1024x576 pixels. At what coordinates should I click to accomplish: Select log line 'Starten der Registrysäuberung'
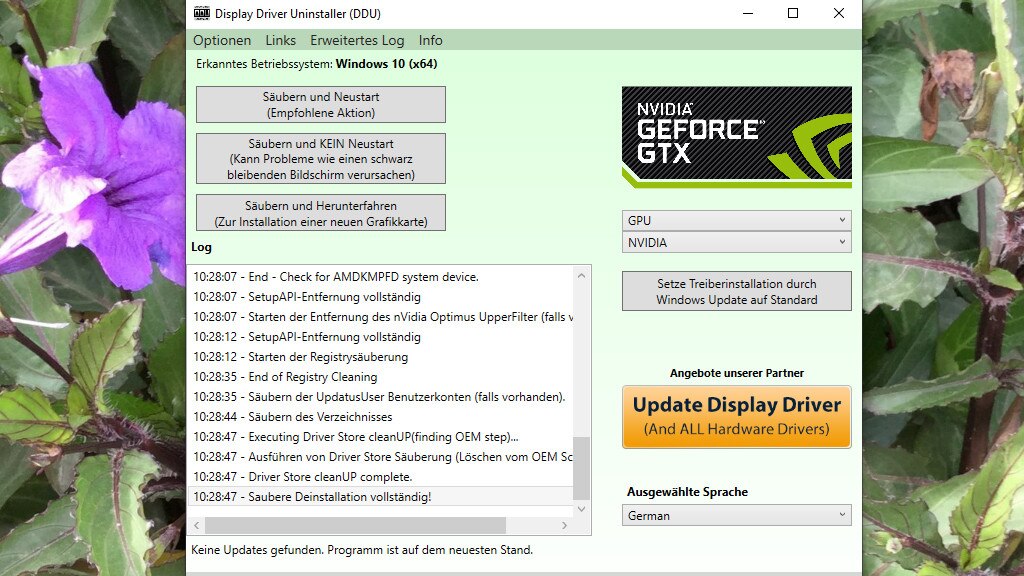tap(381, 357)
